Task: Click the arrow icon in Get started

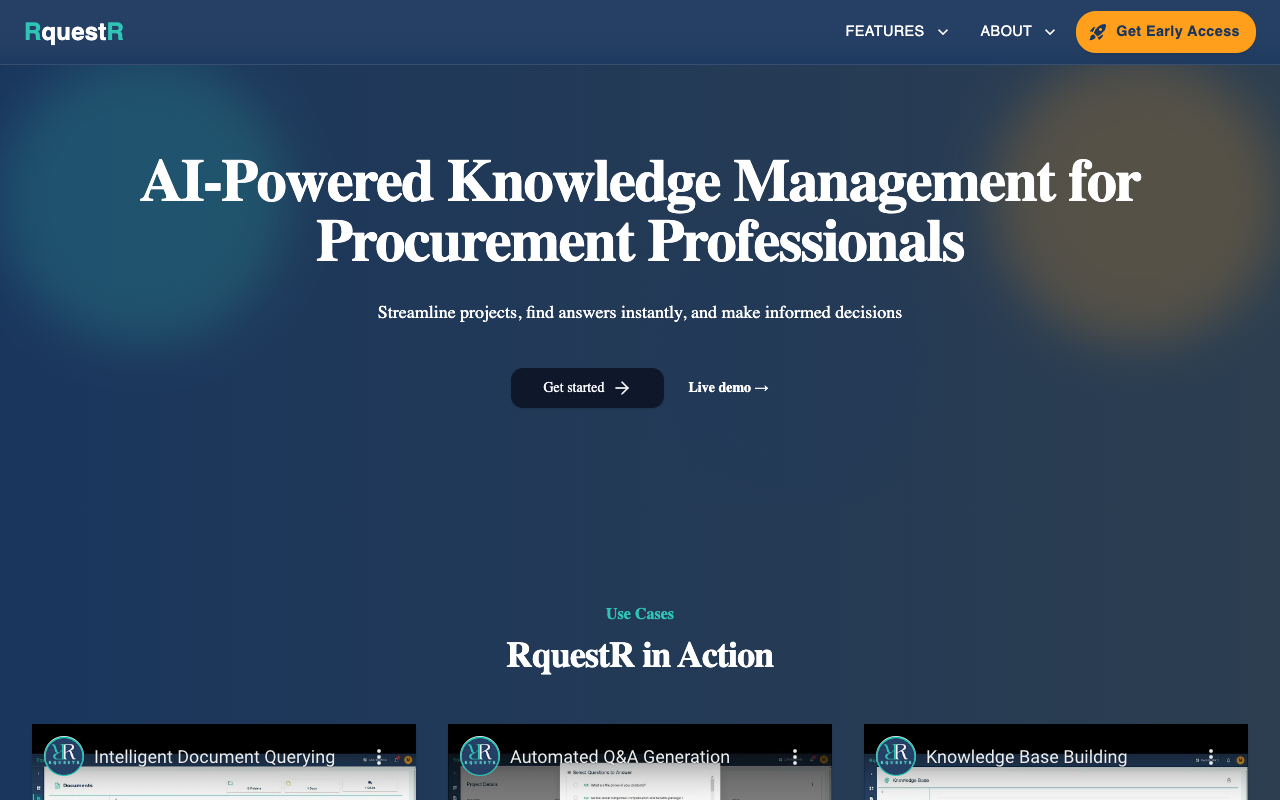Action: pos(622,388)
